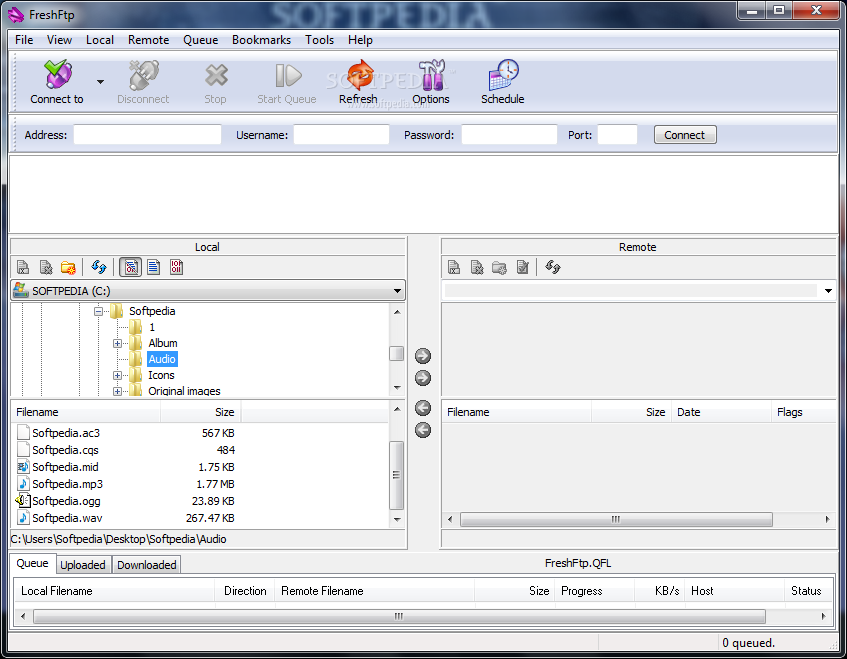Sort local files by Size column
This screenshot has width=847, height=659.
coord(200,412)
